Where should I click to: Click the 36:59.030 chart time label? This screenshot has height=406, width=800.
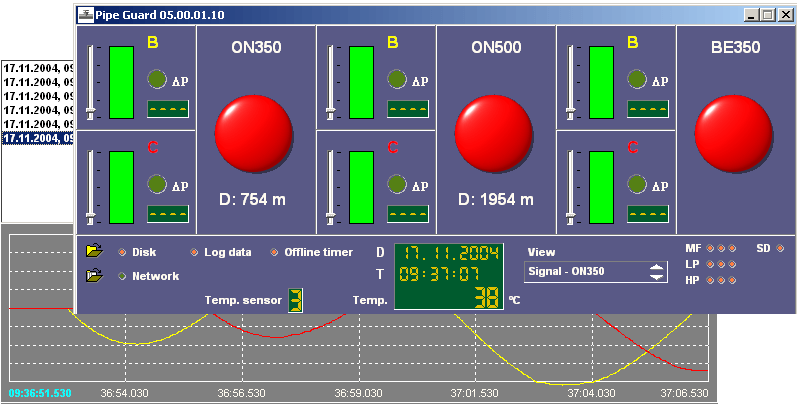coord(358,393)
